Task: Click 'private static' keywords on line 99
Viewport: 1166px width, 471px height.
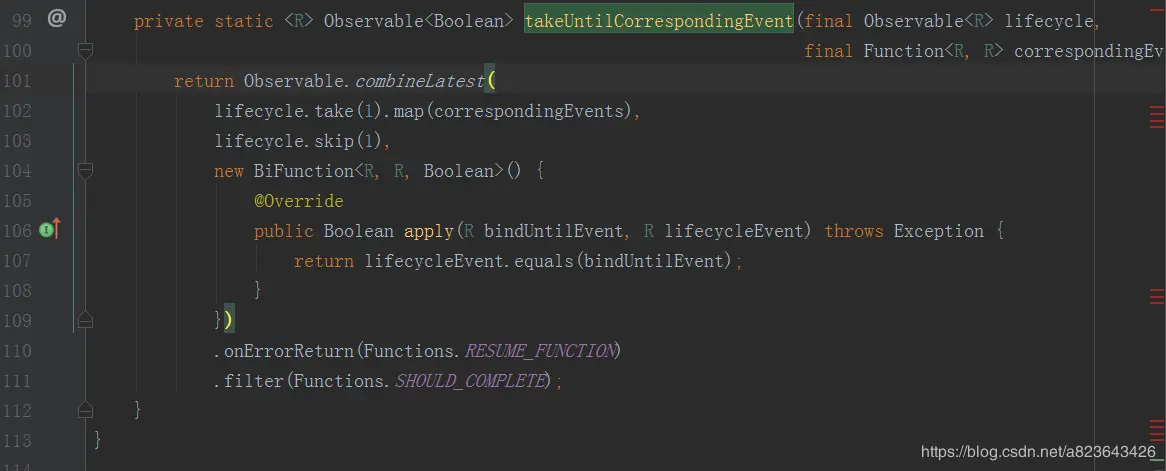Action: (x=204, y=22)
